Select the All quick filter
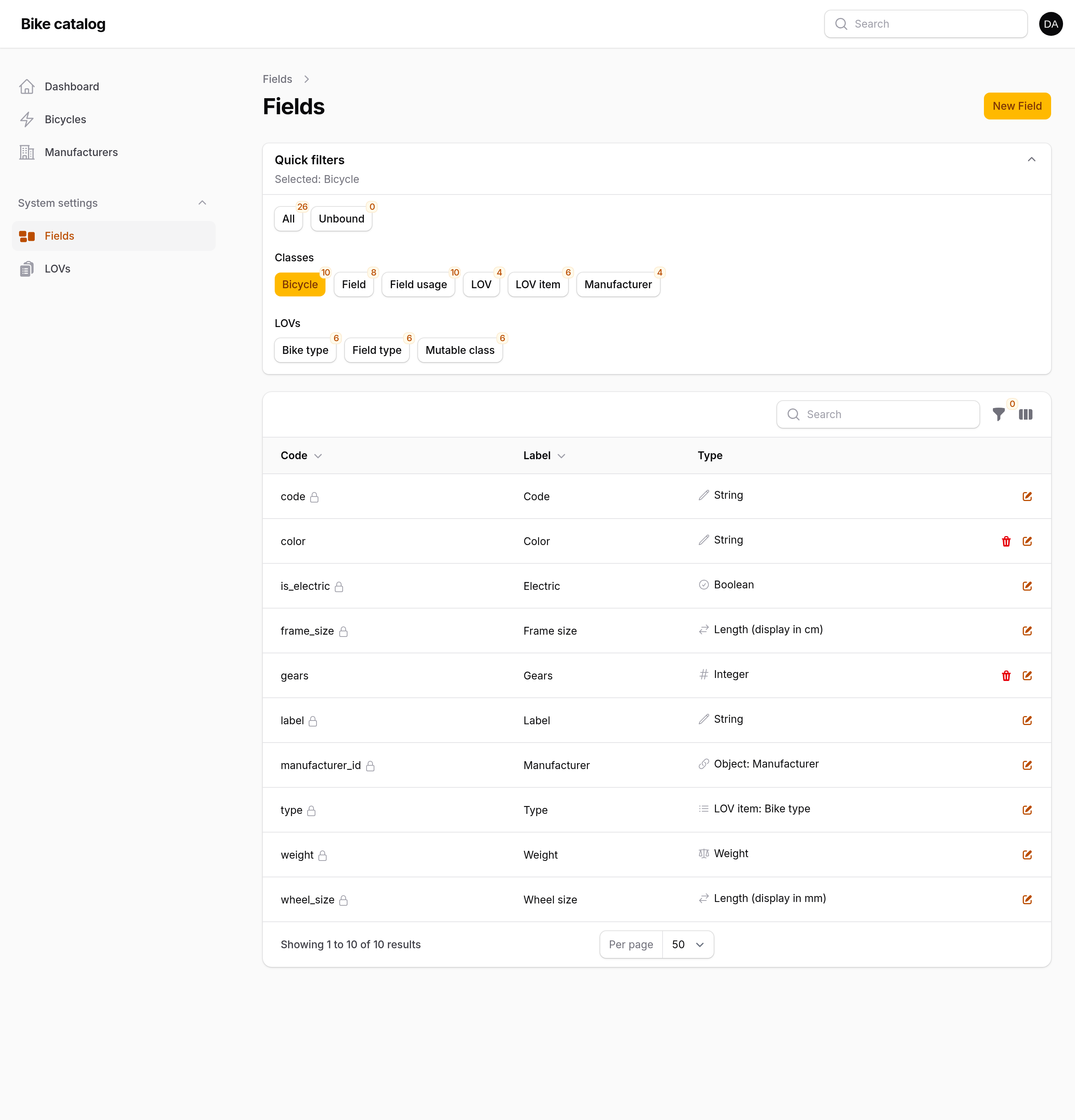The image size is (1075, 1120). pyautogui.click(x=289, y=219)
